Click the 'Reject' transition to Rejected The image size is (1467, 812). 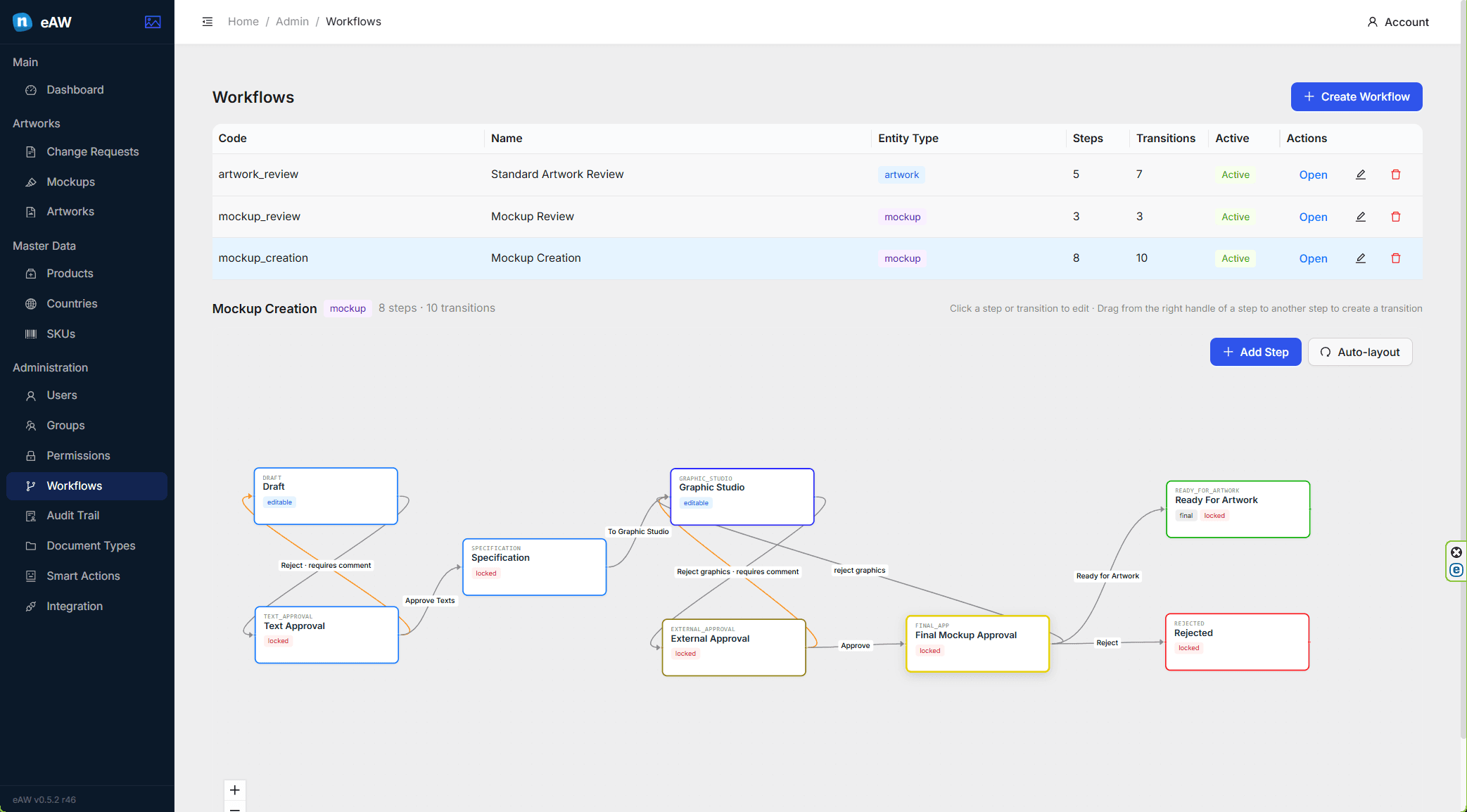pyautogui.click(x=1107, y=643)
